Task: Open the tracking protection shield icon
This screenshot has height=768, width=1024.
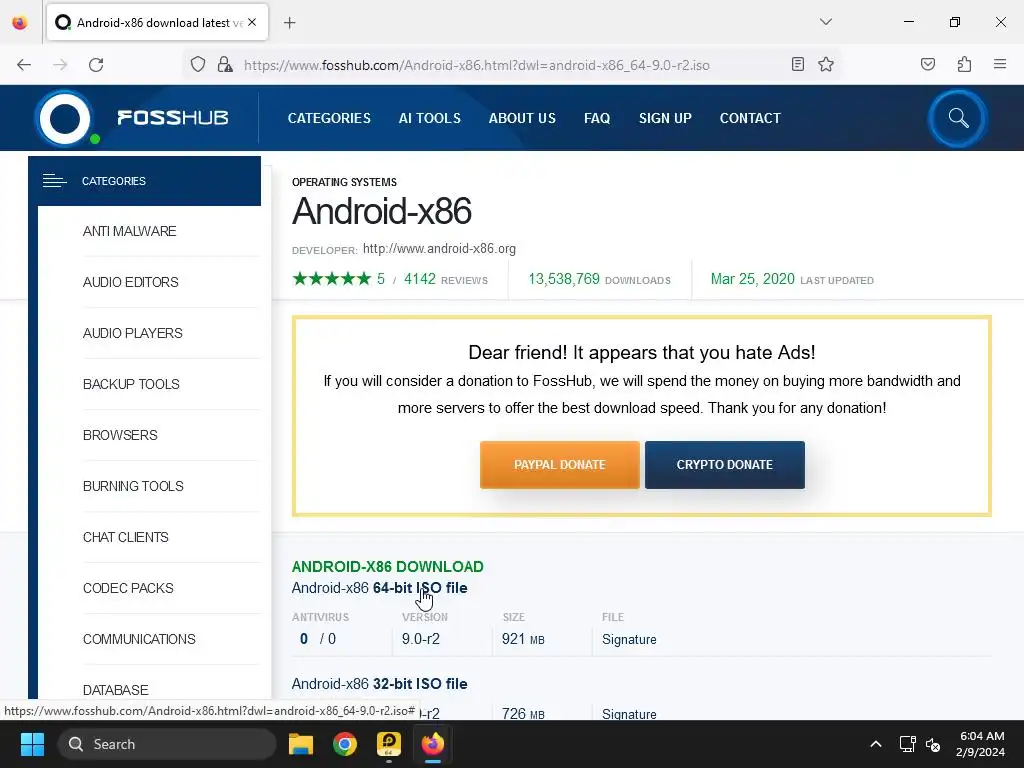Action: point(198,65)
